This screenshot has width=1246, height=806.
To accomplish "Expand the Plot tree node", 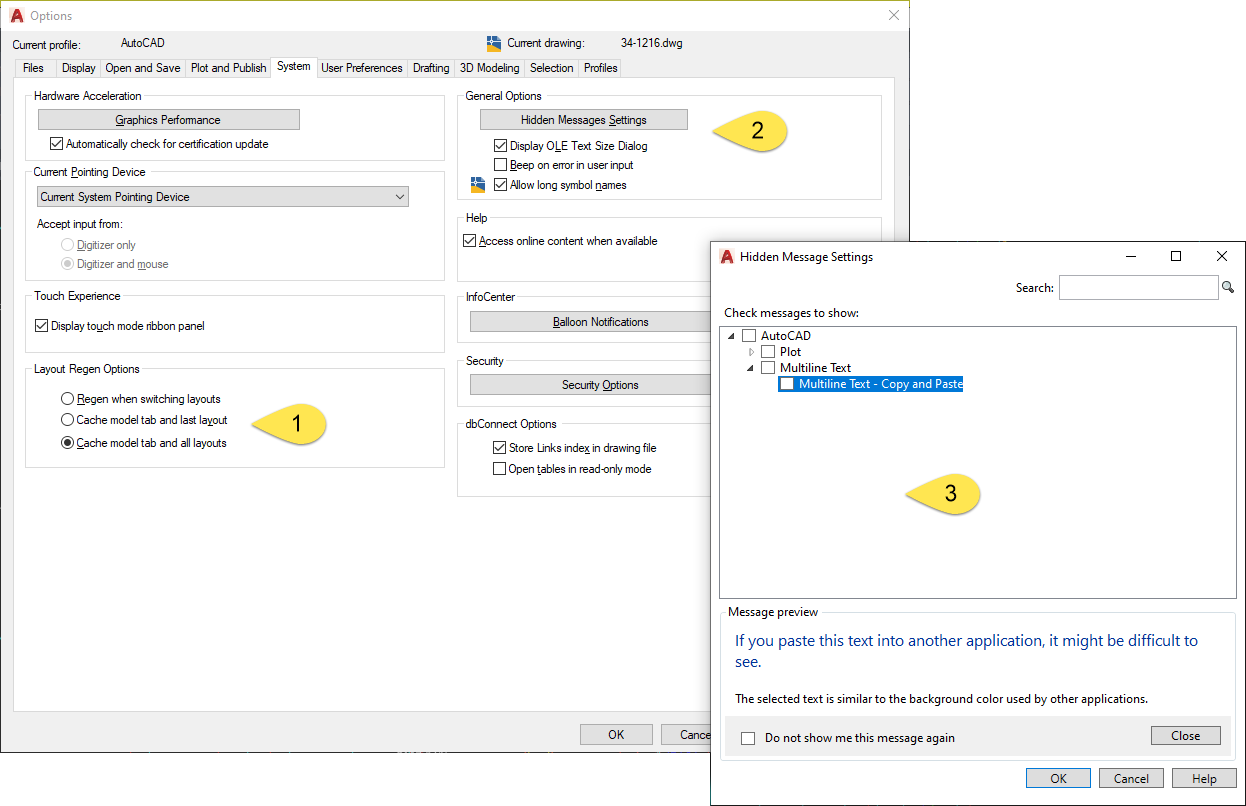I will [752, 352].
